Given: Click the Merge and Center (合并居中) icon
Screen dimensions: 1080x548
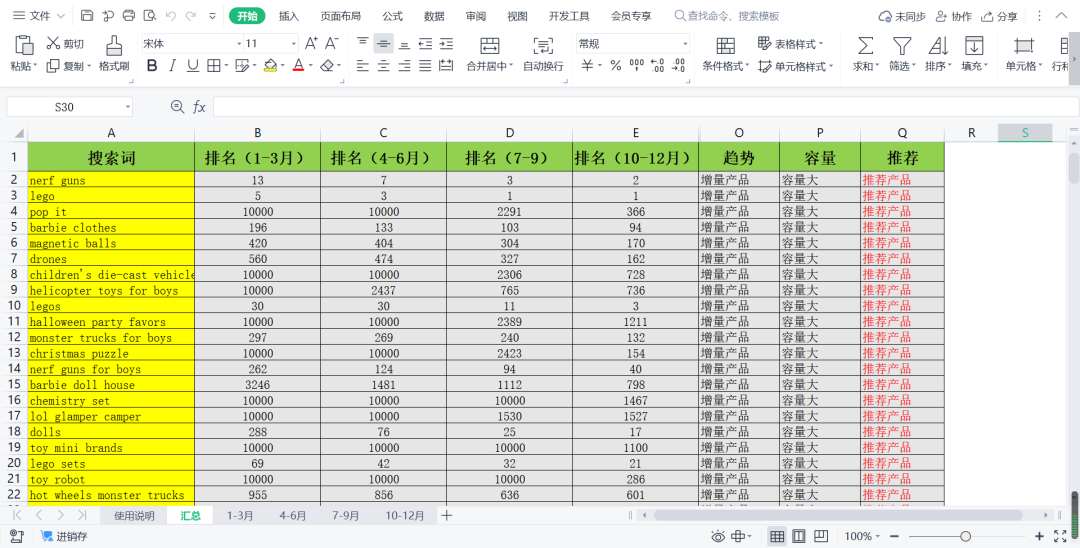Looking at the screenshot, I should pos(489,46).
